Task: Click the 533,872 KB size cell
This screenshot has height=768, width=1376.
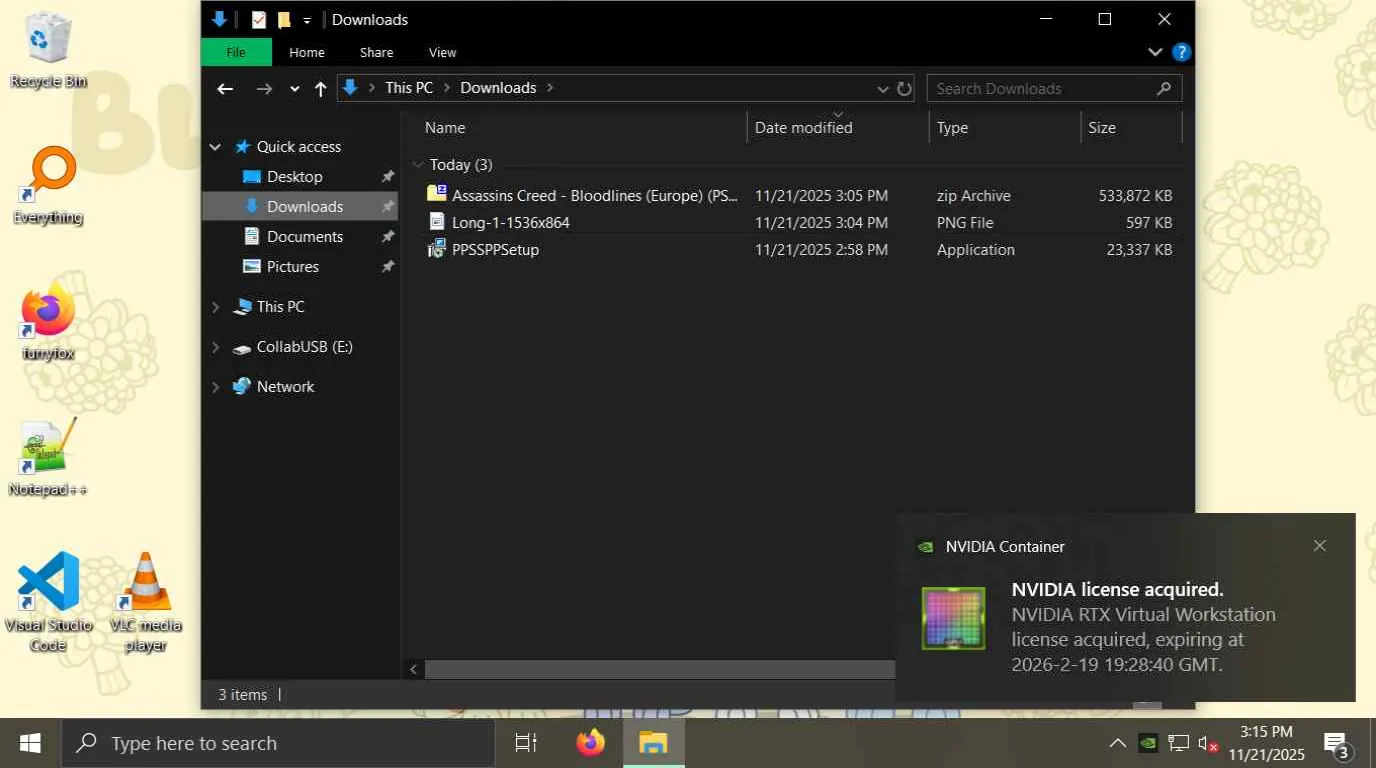Action: point(1135,196)
